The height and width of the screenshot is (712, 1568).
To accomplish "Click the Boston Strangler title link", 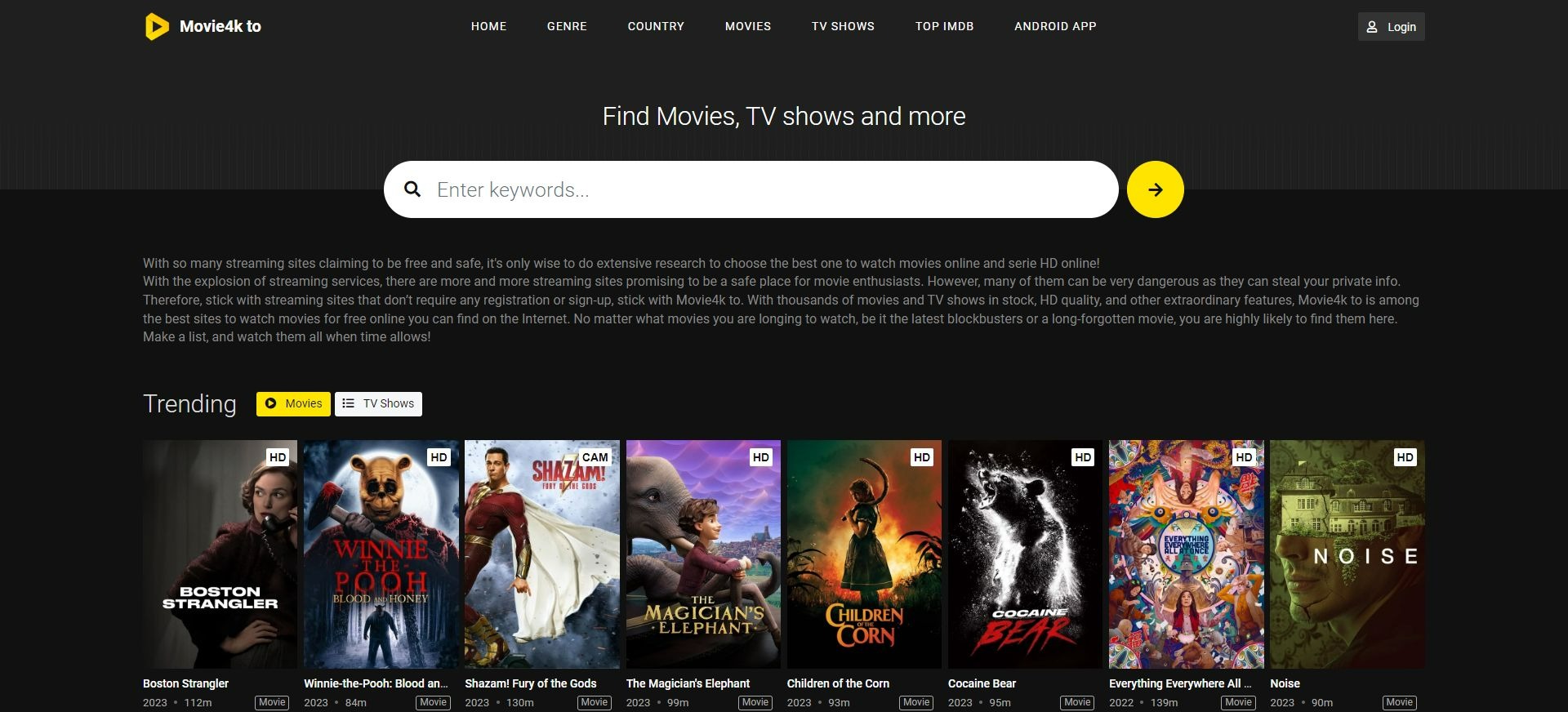I will tap(185, 683).
